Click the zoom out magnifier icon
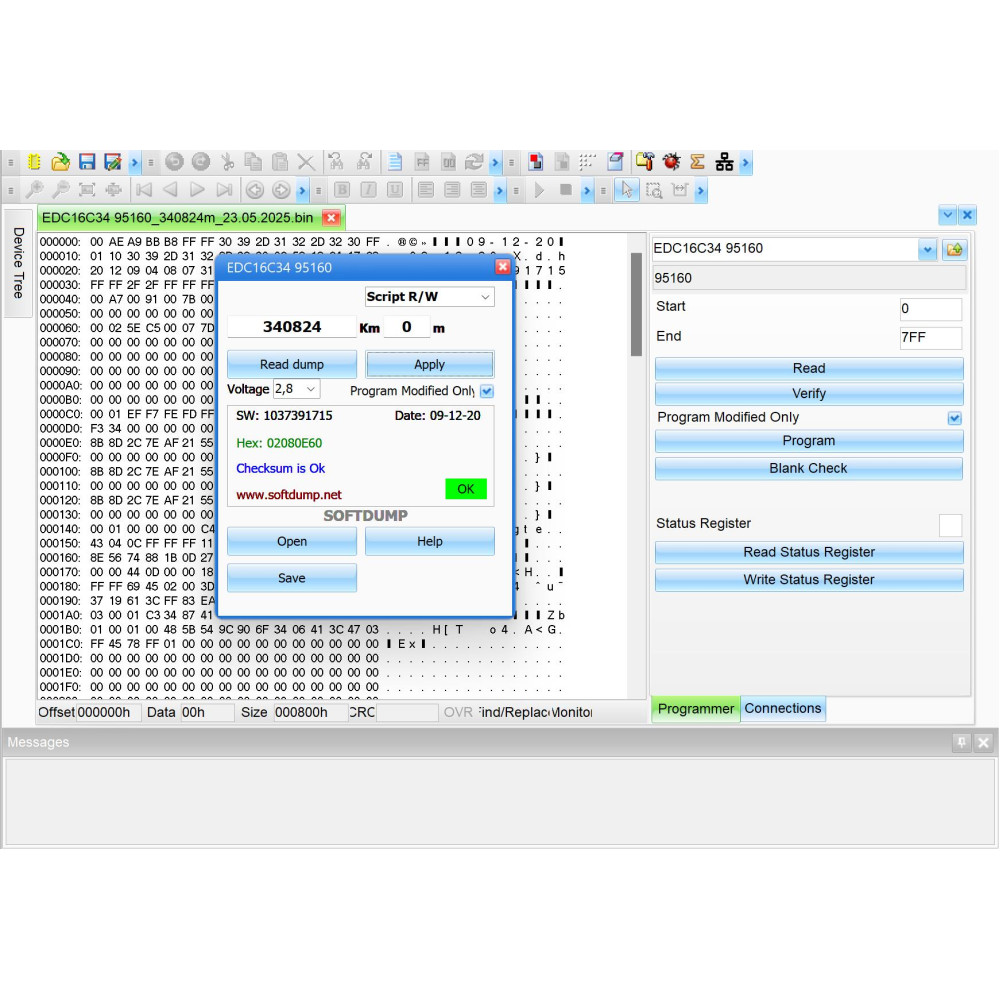The height and width of the screenshot is (1000, 1000). pyautogui.click(x=61, y=189)
